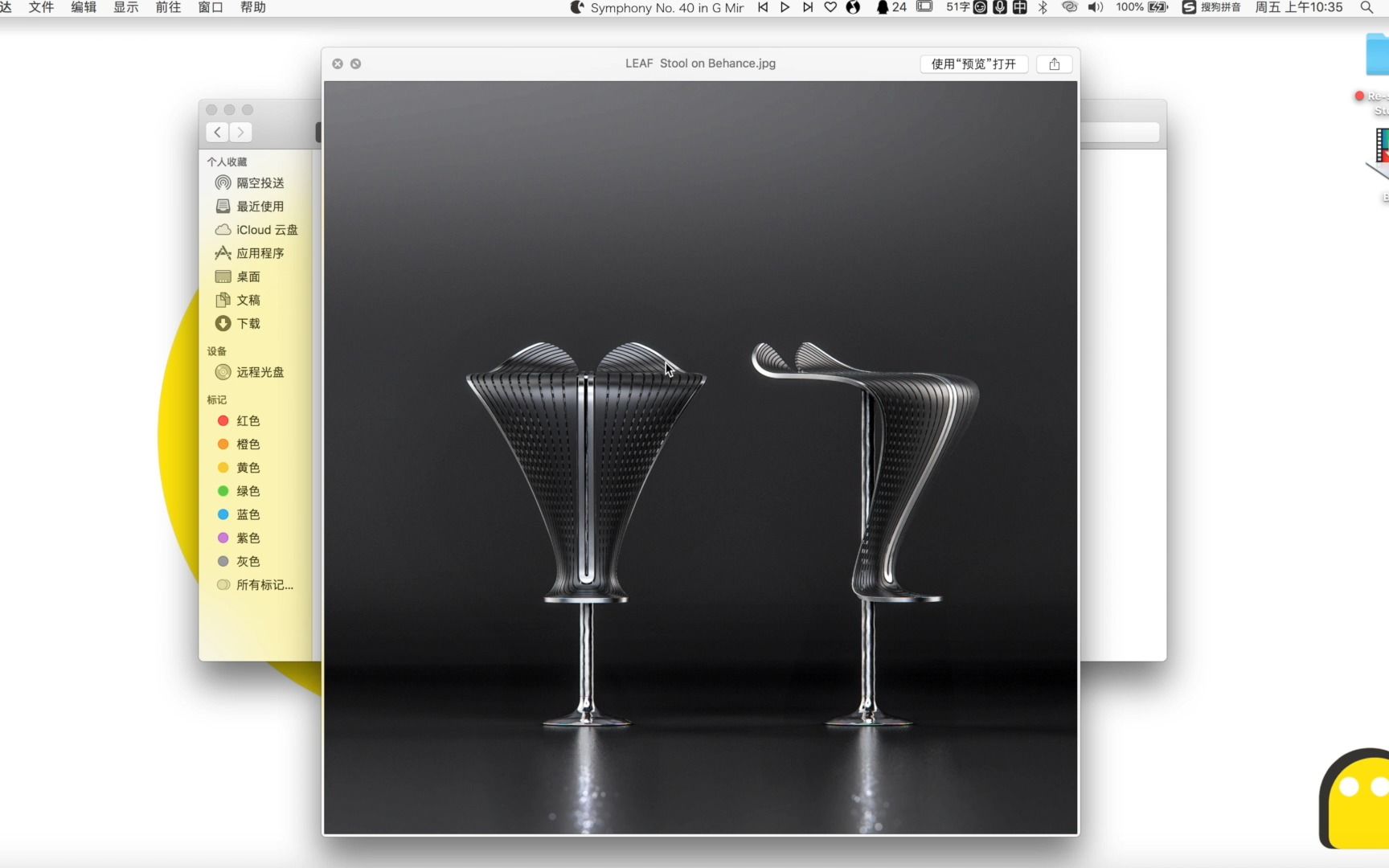Open 文稿 in Finder sidebar
1389x868 pixels.
[x=238, y=300]
